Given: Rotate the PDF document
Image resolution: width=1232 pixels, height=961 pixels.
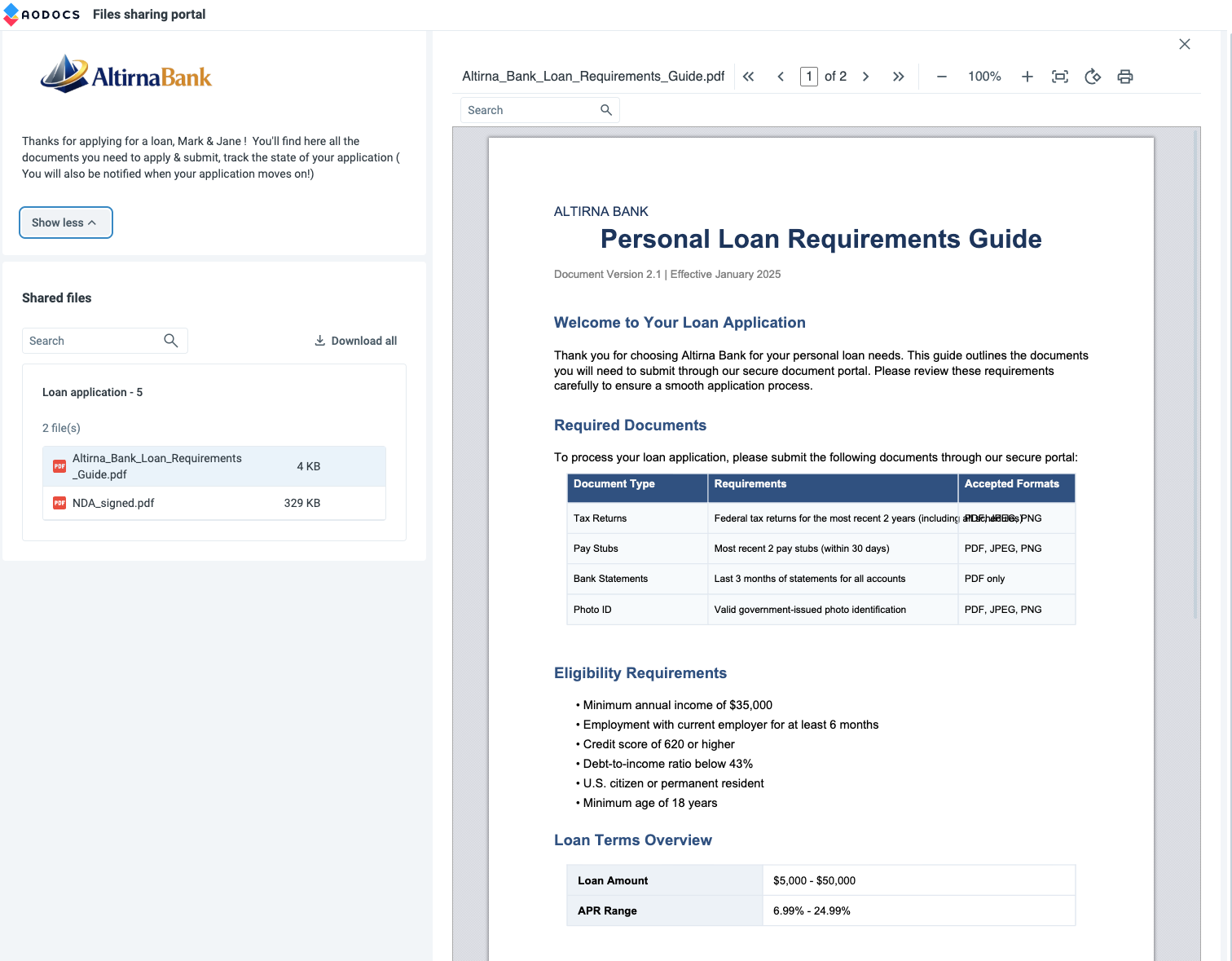Looking at the screenshot, I should pos(1093,77).
